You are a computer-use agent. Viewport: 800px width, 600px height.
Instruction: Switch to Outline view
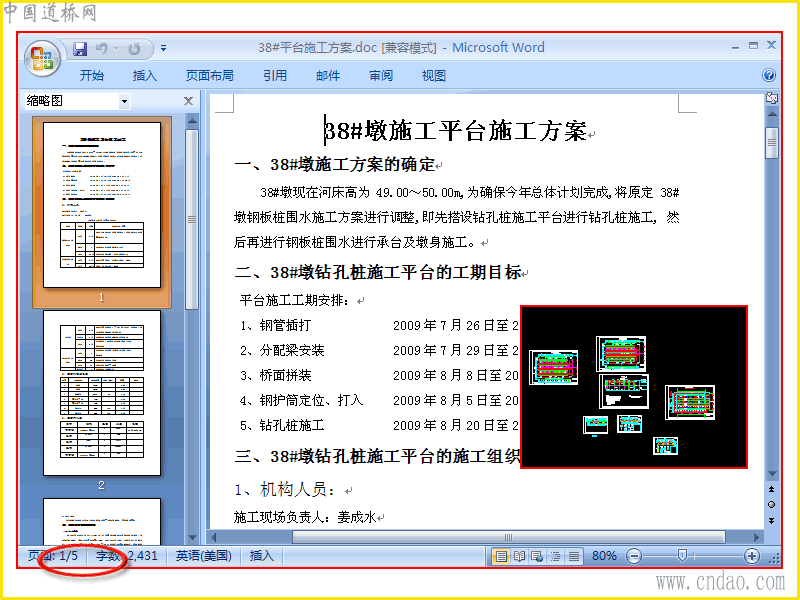pos(556,556)
